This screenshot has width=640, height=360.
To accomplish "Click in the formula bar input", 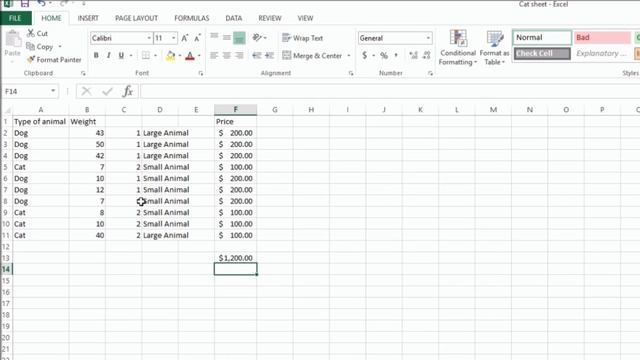I will click(x=390, y=91).
